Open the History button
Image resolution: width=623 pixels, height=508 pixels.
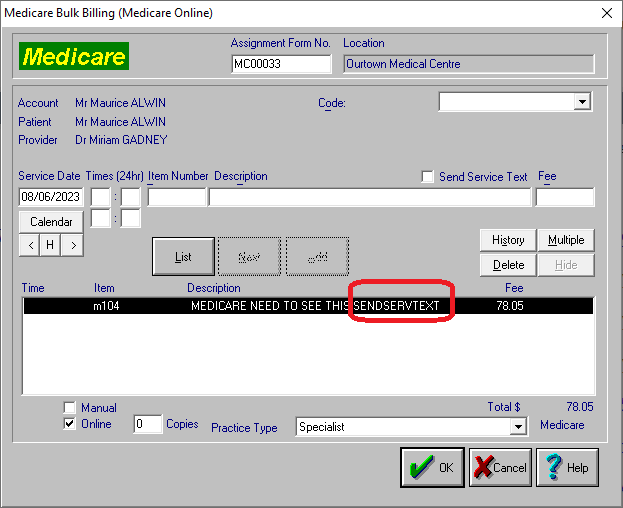point(508,240)
